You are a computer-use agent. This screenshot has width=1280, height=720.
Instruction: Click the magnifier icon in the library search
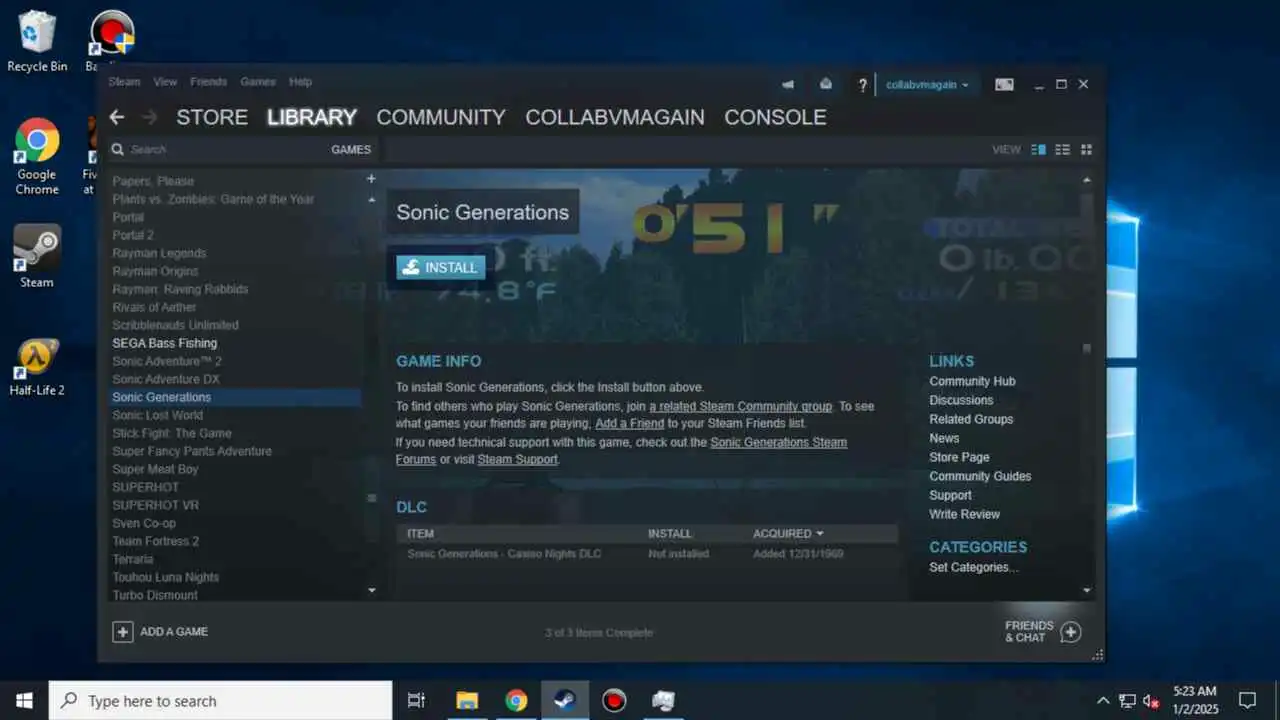(118, 149)
